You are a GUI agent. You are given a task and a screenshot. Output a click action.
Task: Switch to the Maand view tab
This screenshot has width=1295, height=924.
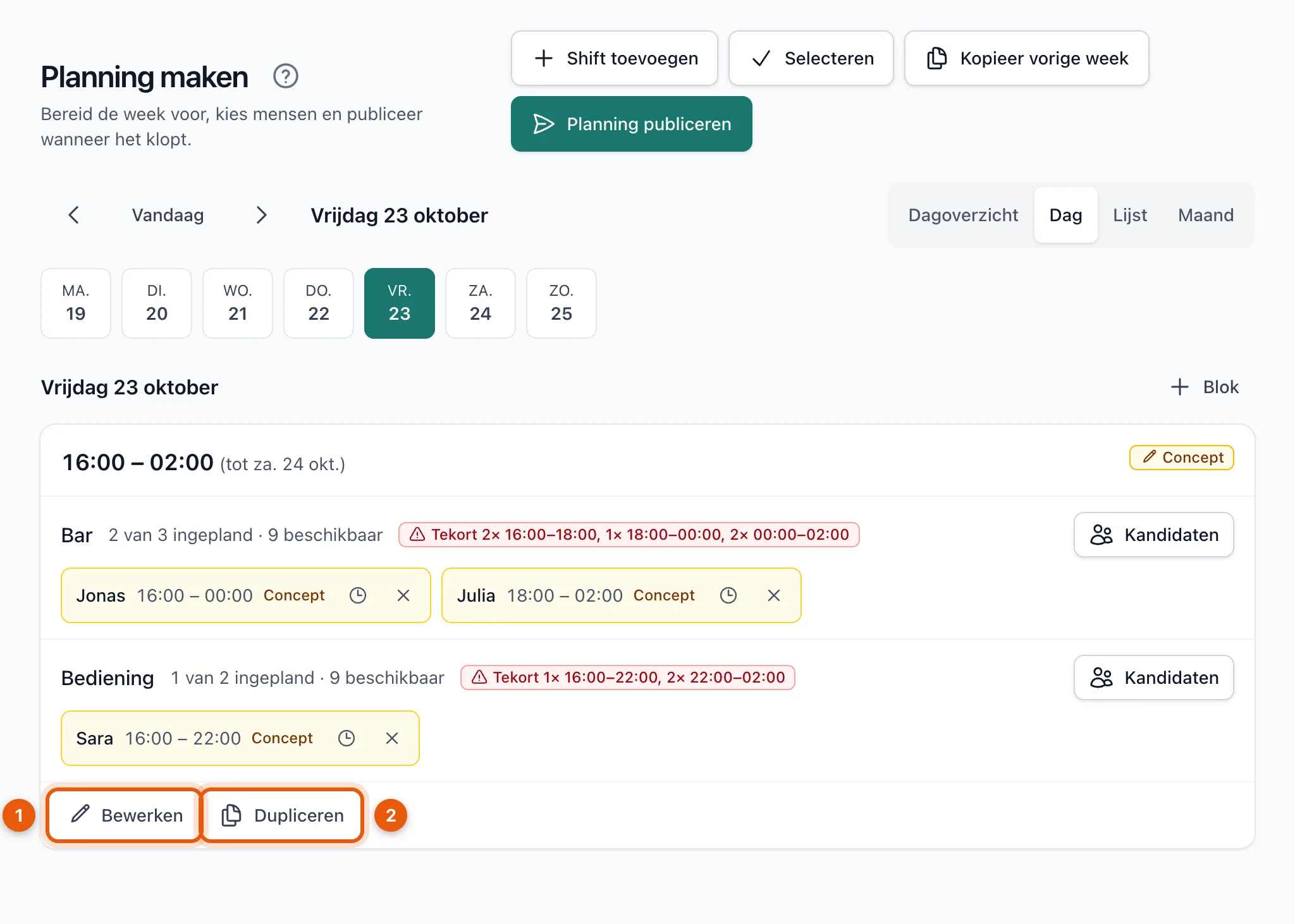click(1206, 215)
